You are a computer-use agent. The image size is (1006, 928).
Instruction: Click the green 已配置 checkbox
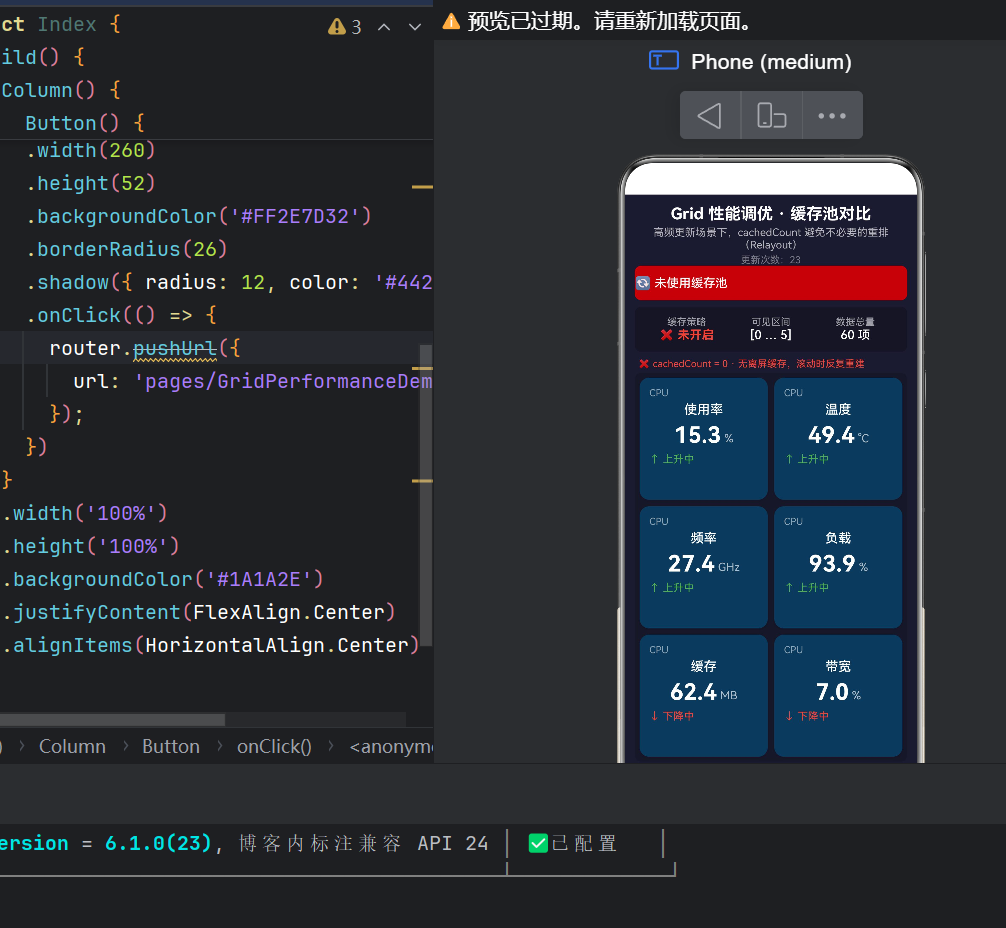pyautogui.click(x=538, y=843)
